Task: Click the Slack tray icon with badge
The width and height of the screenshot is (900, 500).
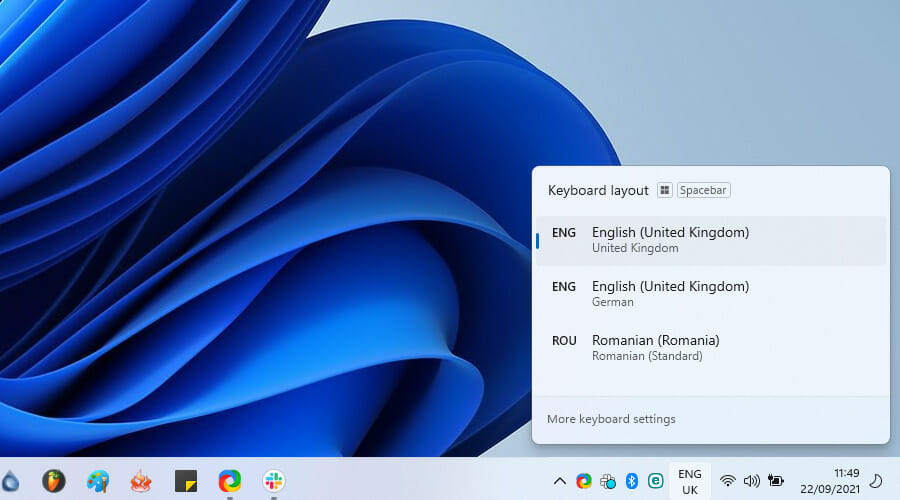Action: [608, 481]
